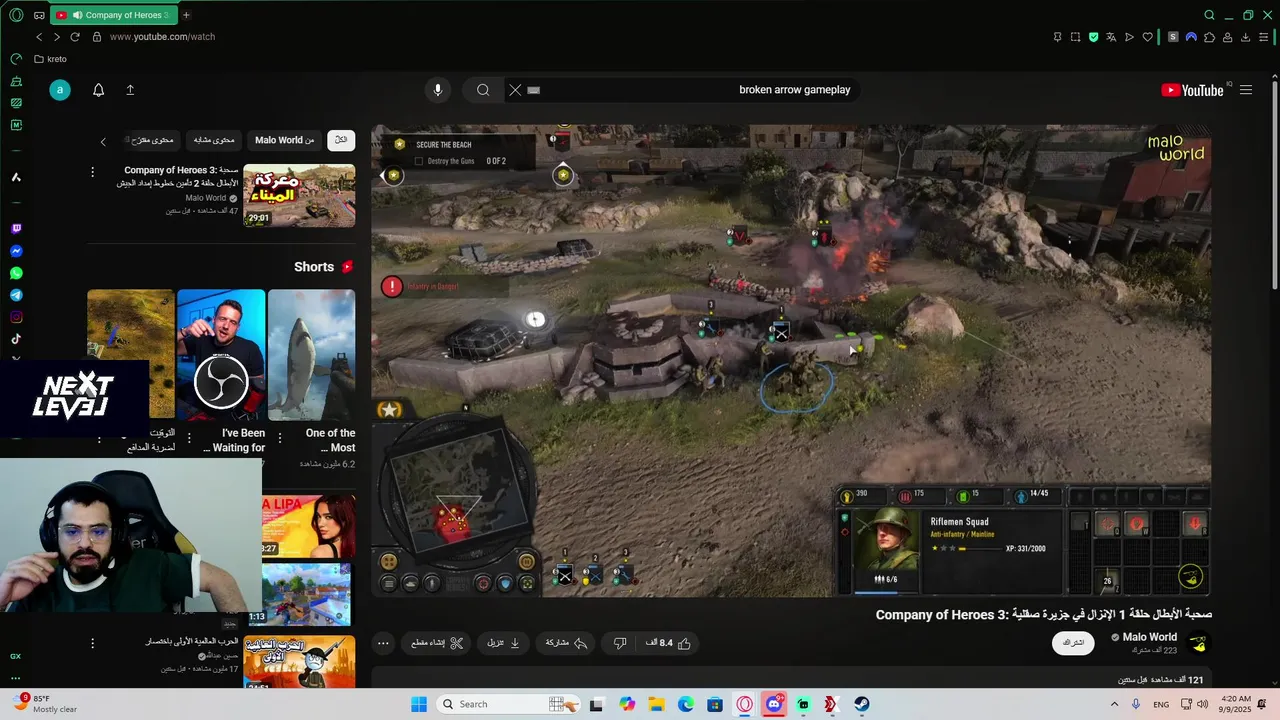This screenshot has height=720, width=1280.
Task: Open the 'I've Been Waiting for' Short
Action: tap(221, 355)
